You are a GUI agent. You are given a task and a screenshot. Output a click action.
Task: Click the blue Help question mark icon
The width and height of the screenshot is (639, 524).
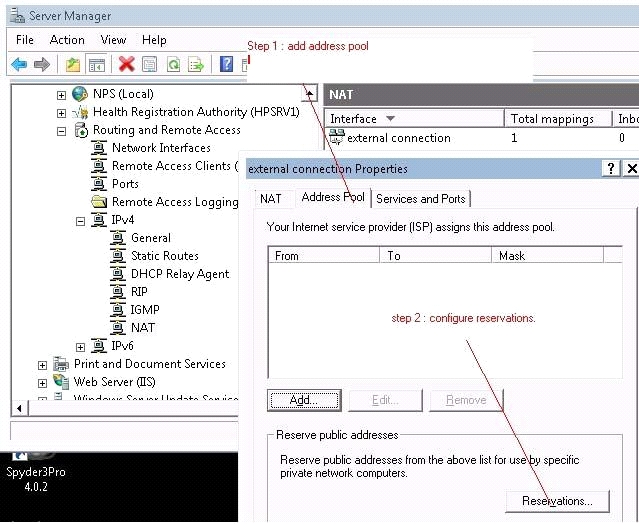[226, 65]
